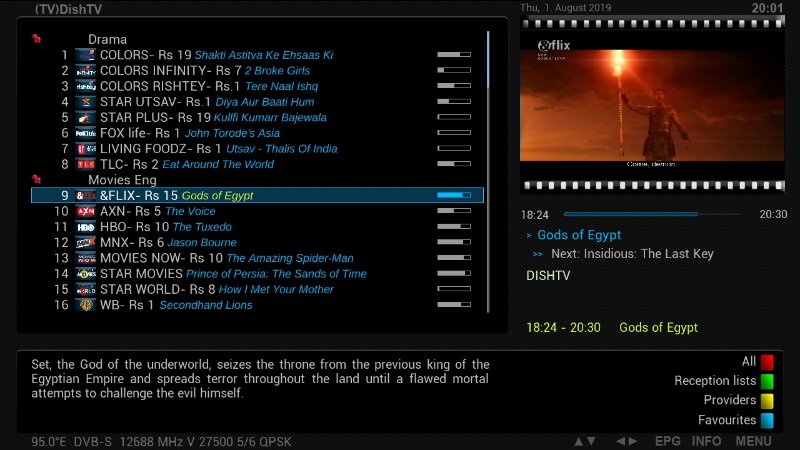Click the WB channel logo
Screen dimensions: 800x450
tap(85, 305)
